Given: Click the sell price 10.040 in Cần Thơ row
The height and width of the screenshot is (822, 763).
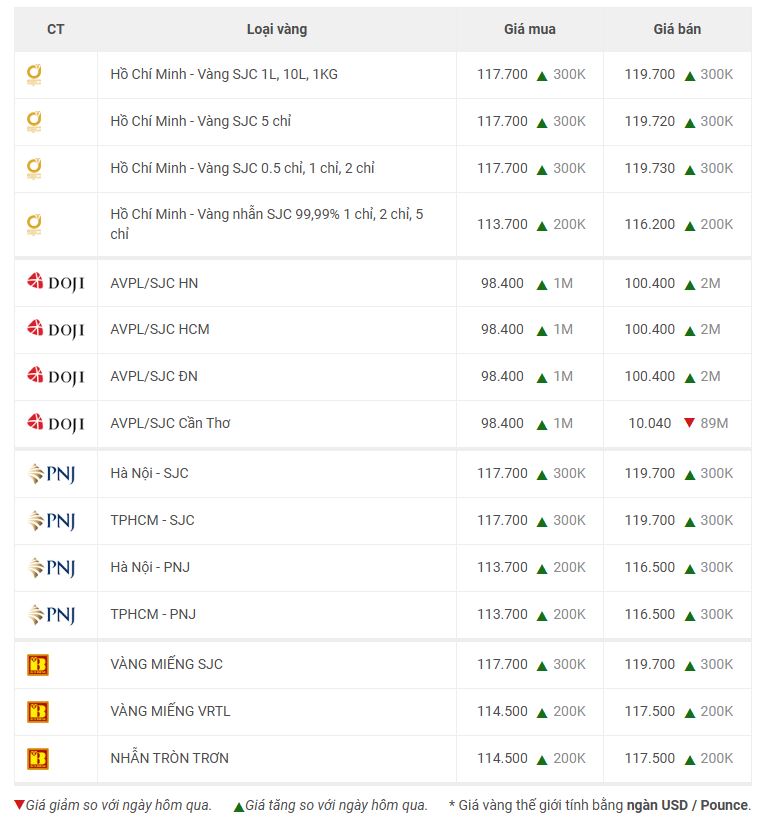Looking at the screenshot, I should click(650, 423).
